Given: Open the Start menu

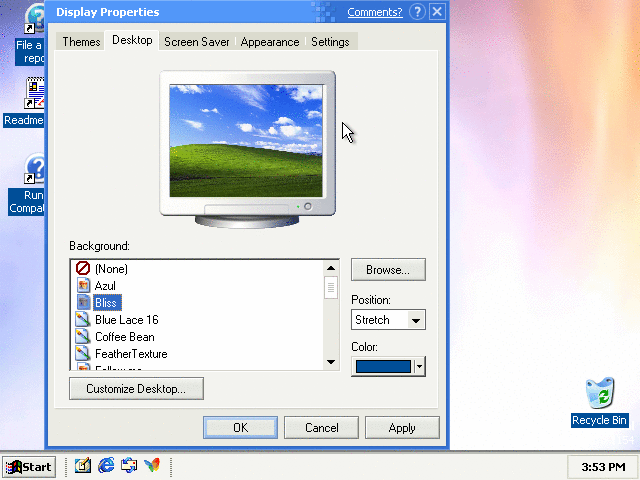Looking at the screenshot, I should coord(29,467).
